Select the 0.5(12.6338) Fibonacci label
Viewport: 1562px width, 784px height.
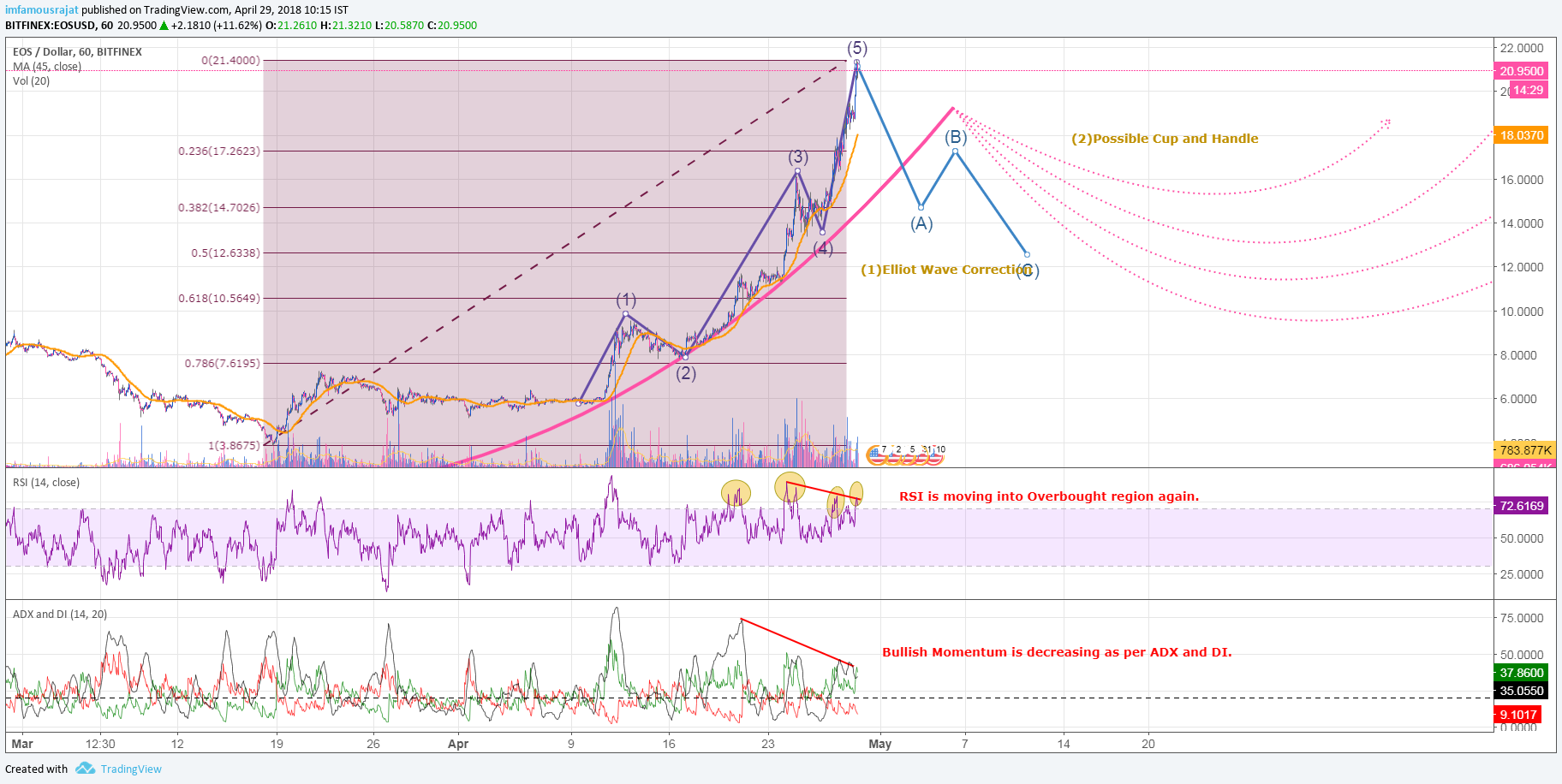(x=225, y=253)
